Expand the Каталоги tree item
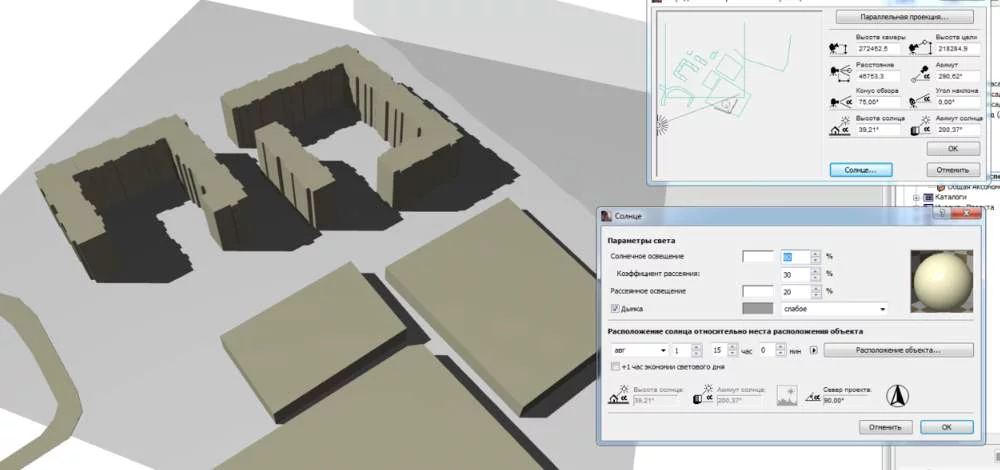This screenshot has height=470, width=1000. pyautogui.click(x=917, y=199)
